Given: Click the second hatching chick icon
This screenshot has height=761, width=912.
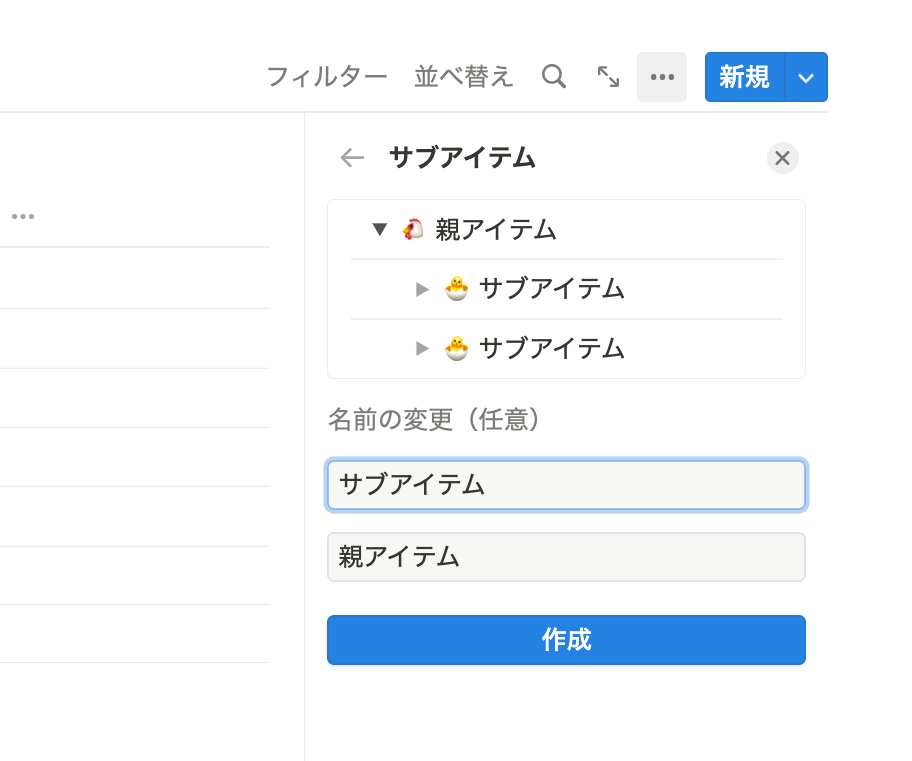Looking at the screenshot, I should click(457, 348).
